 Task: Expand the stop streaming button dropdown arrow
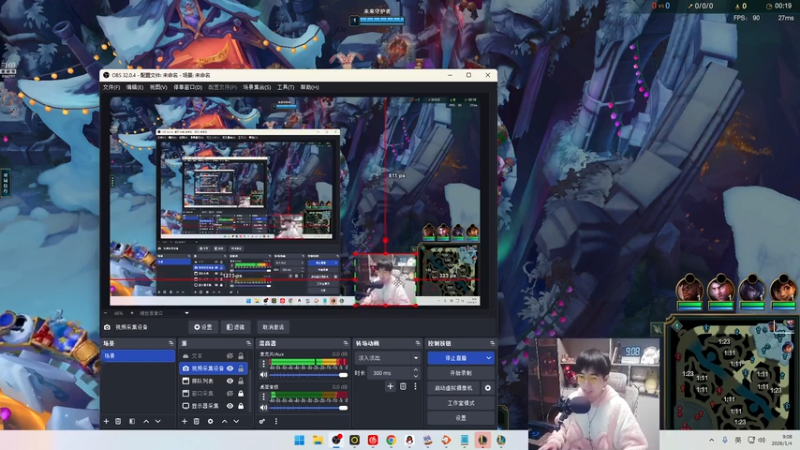[x=489, y=358]
